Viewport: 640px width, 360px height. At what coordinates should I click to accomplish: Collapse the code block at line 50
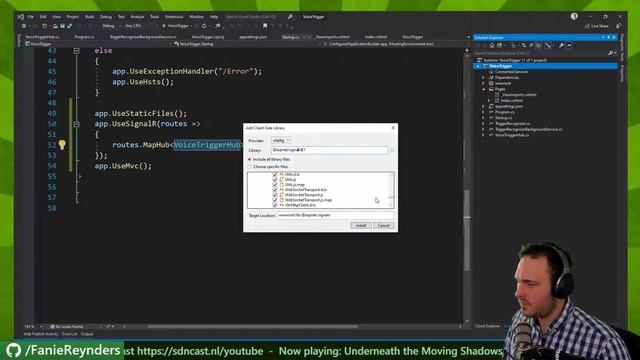coord(76,124)
